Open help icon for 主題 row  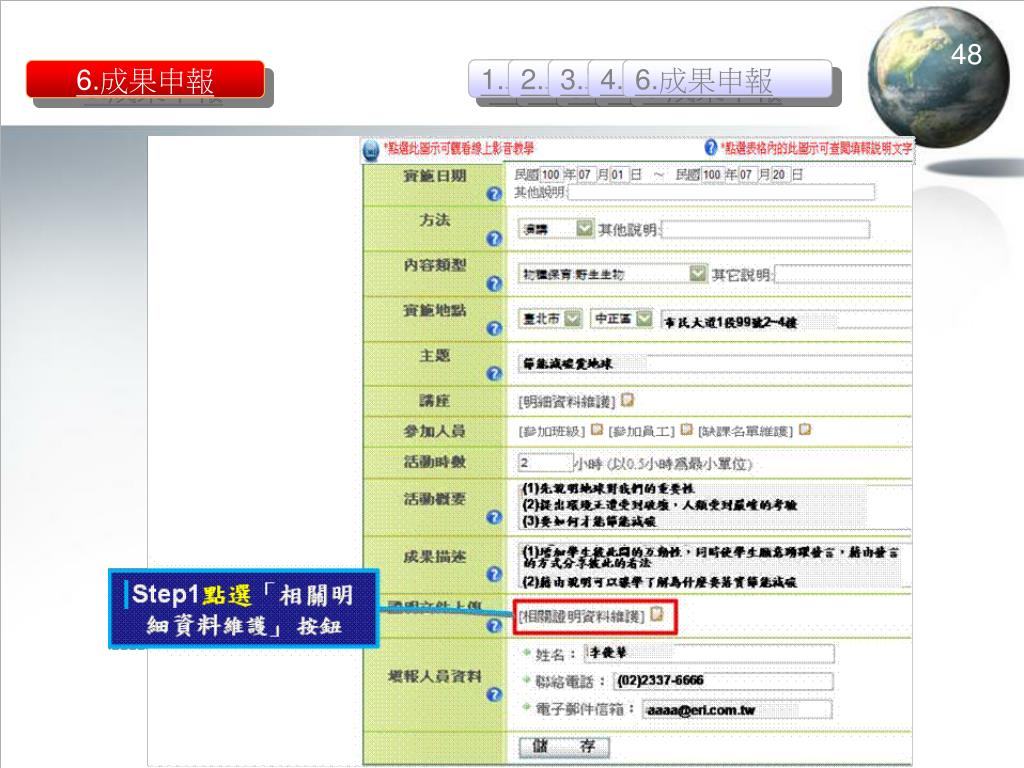pyautogui.click(x=494, y=374)
